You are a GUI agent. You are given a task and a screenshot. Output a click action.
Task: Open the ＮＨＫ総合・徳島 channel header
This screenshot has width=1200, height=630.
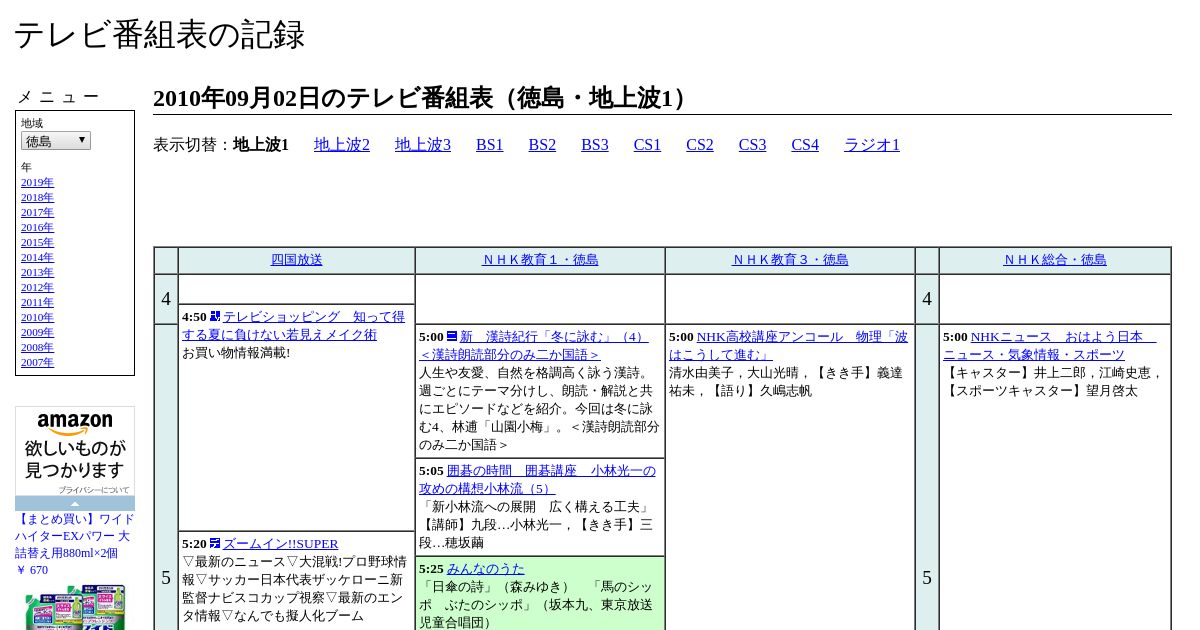[x=1055, y=260]
